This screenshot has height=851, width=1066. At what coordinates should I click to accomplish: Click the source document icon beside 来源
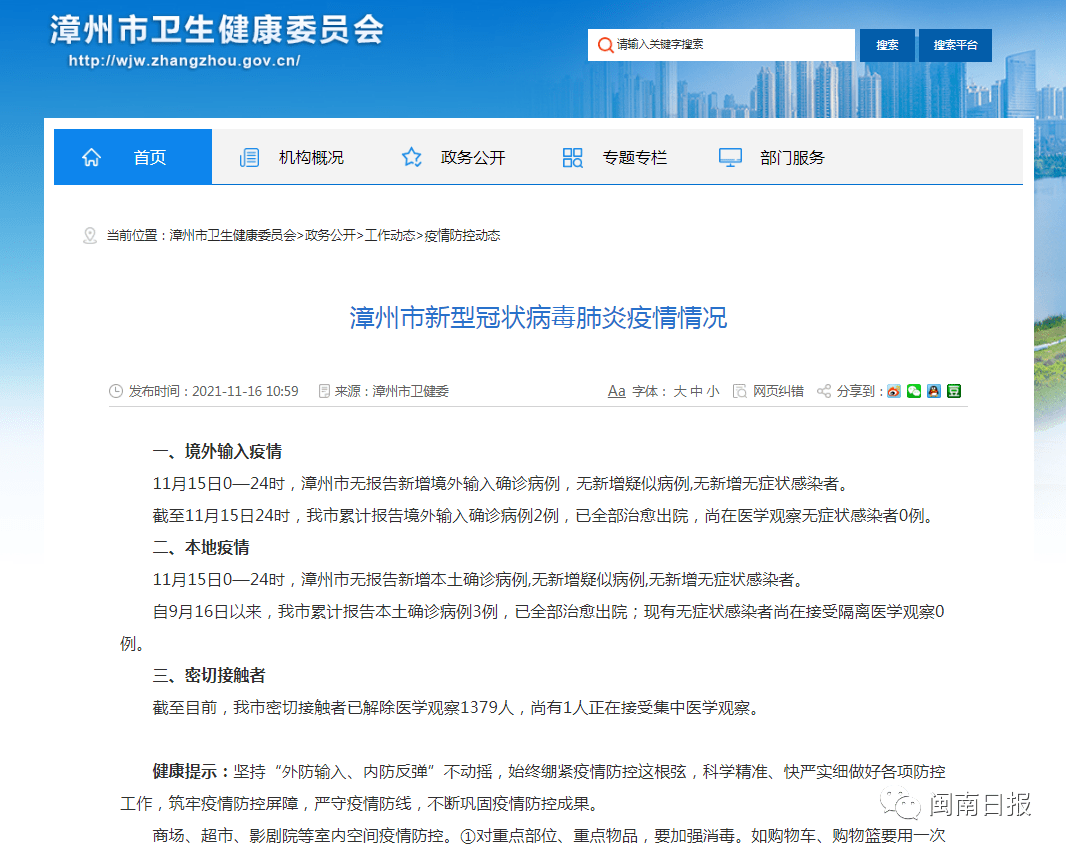tap(324, 391)
